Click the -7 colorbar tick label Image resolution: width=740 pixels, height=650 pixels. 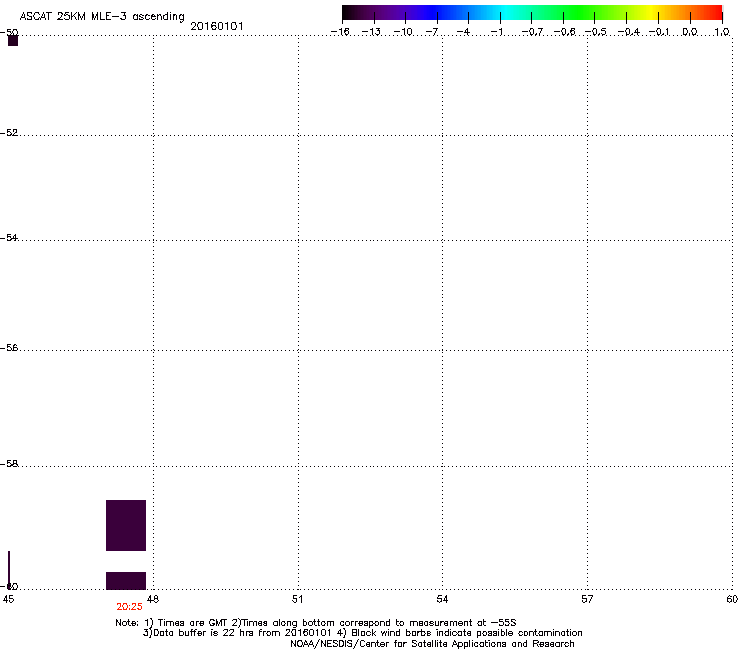tap(432, 32)
